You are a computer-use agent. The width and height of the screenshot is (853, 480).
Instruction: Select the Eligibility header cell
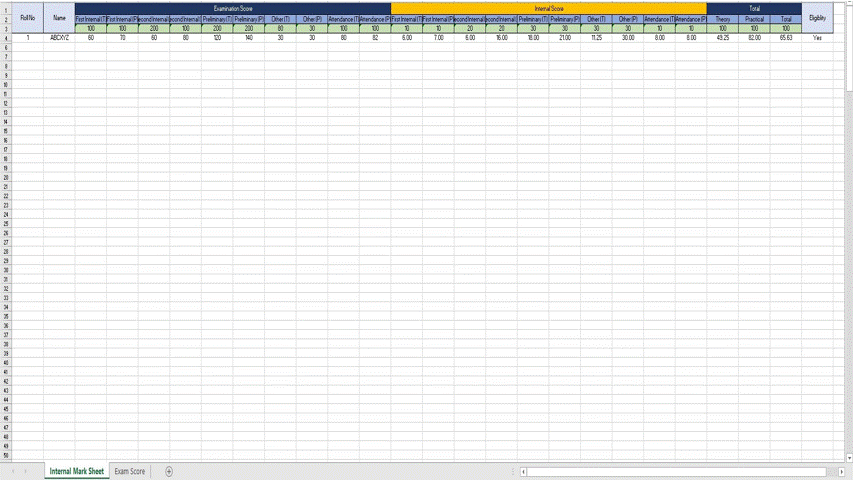coord(817,17)
